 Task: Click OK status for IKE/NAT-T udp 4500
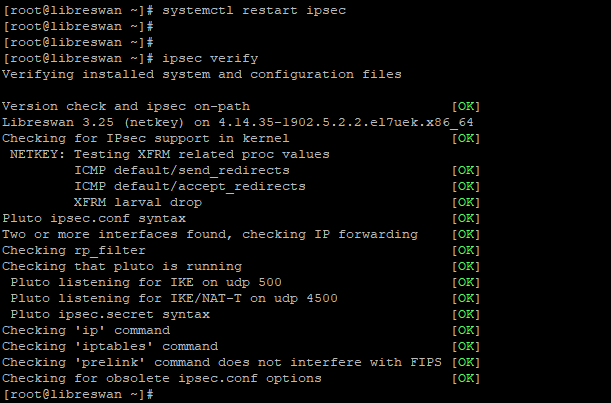[x=465, y=298]
